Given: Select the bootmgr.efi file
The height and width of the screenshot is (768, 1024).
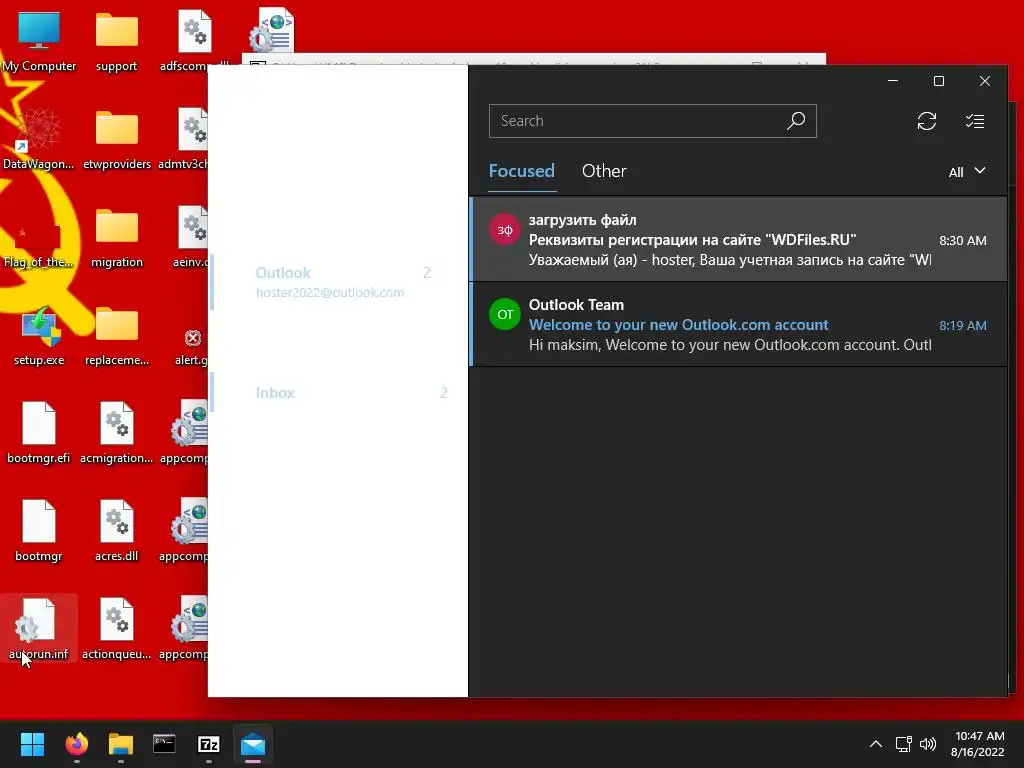Looking at the screenshot, I should click(39, 434).
